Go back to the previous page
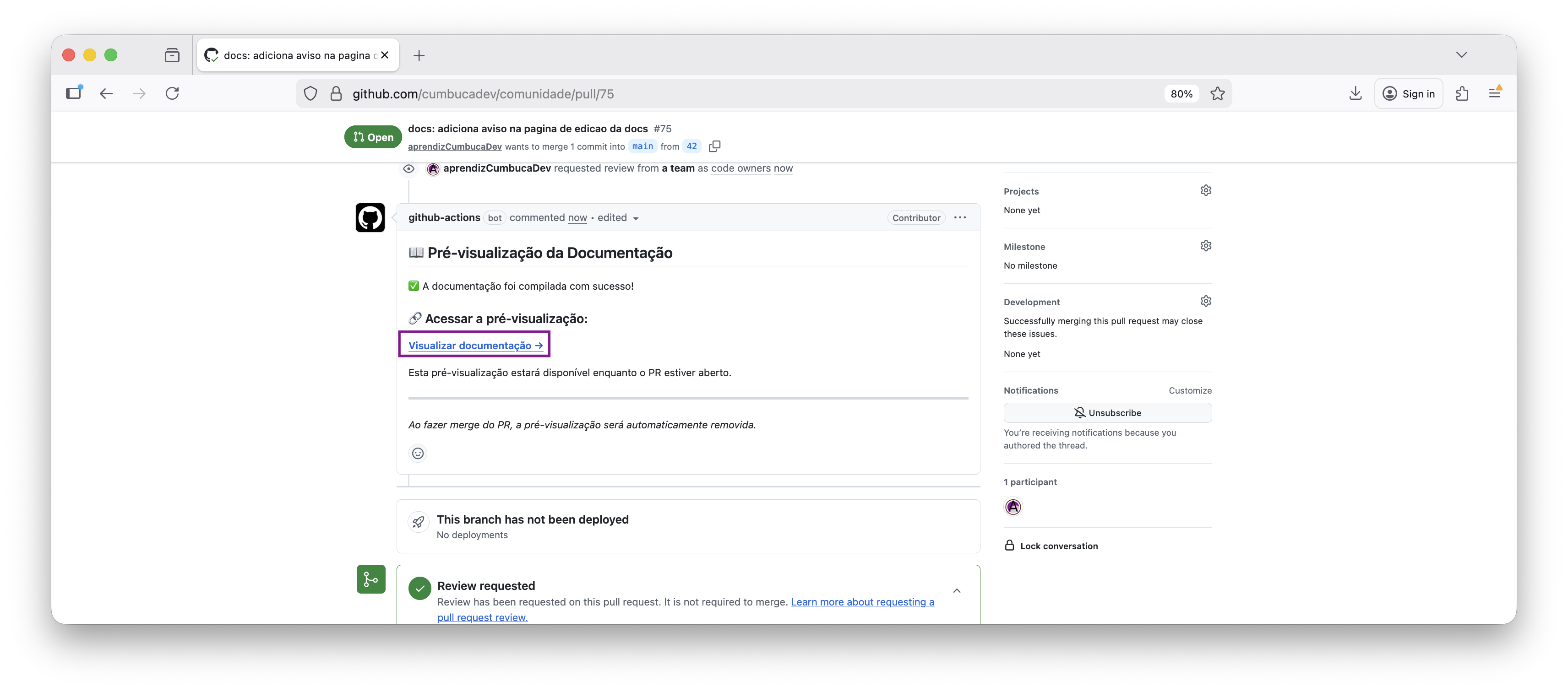 click(x=107, y=93)
